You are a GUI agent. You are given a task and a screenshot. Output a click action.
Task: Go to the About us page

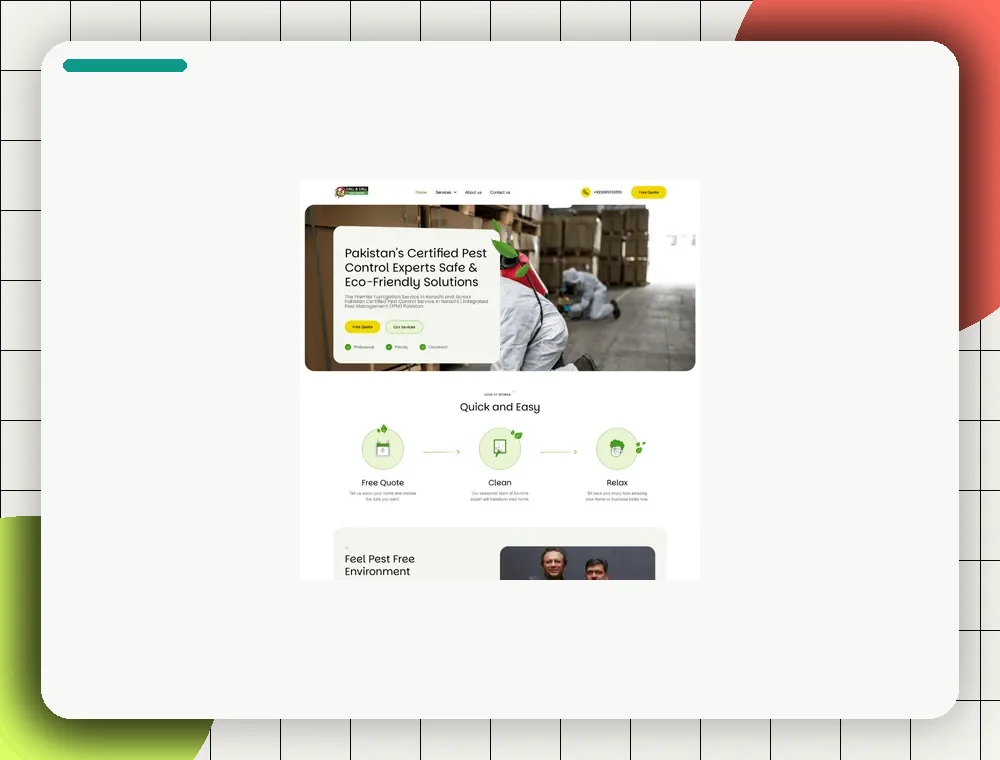473,192
